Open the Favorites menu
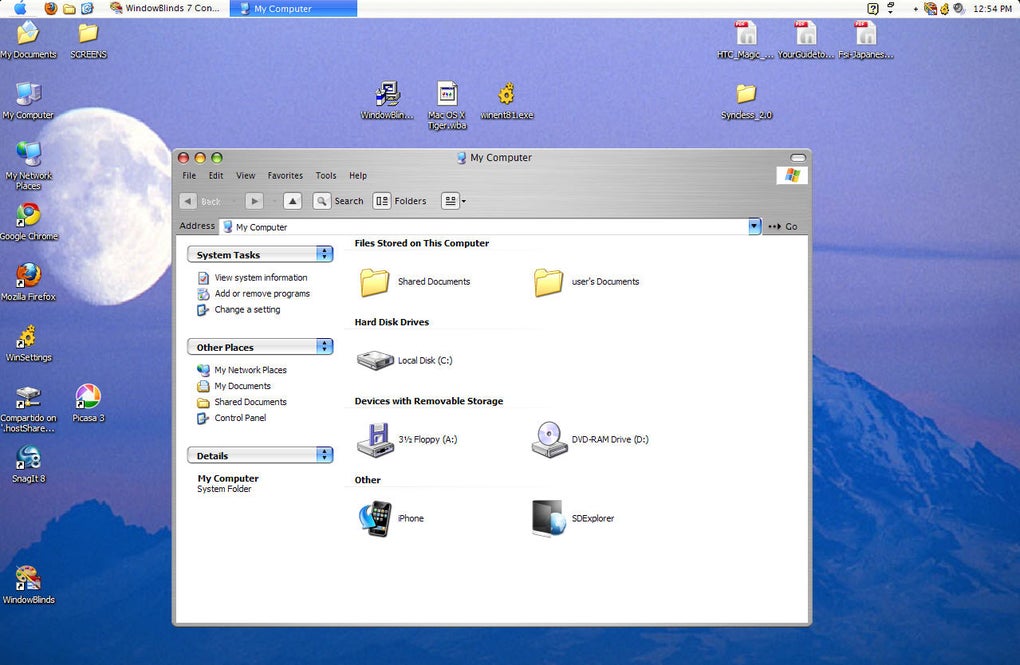This screenshot has height=665, width=1020. pyautogui.click(x=285, y=176)
